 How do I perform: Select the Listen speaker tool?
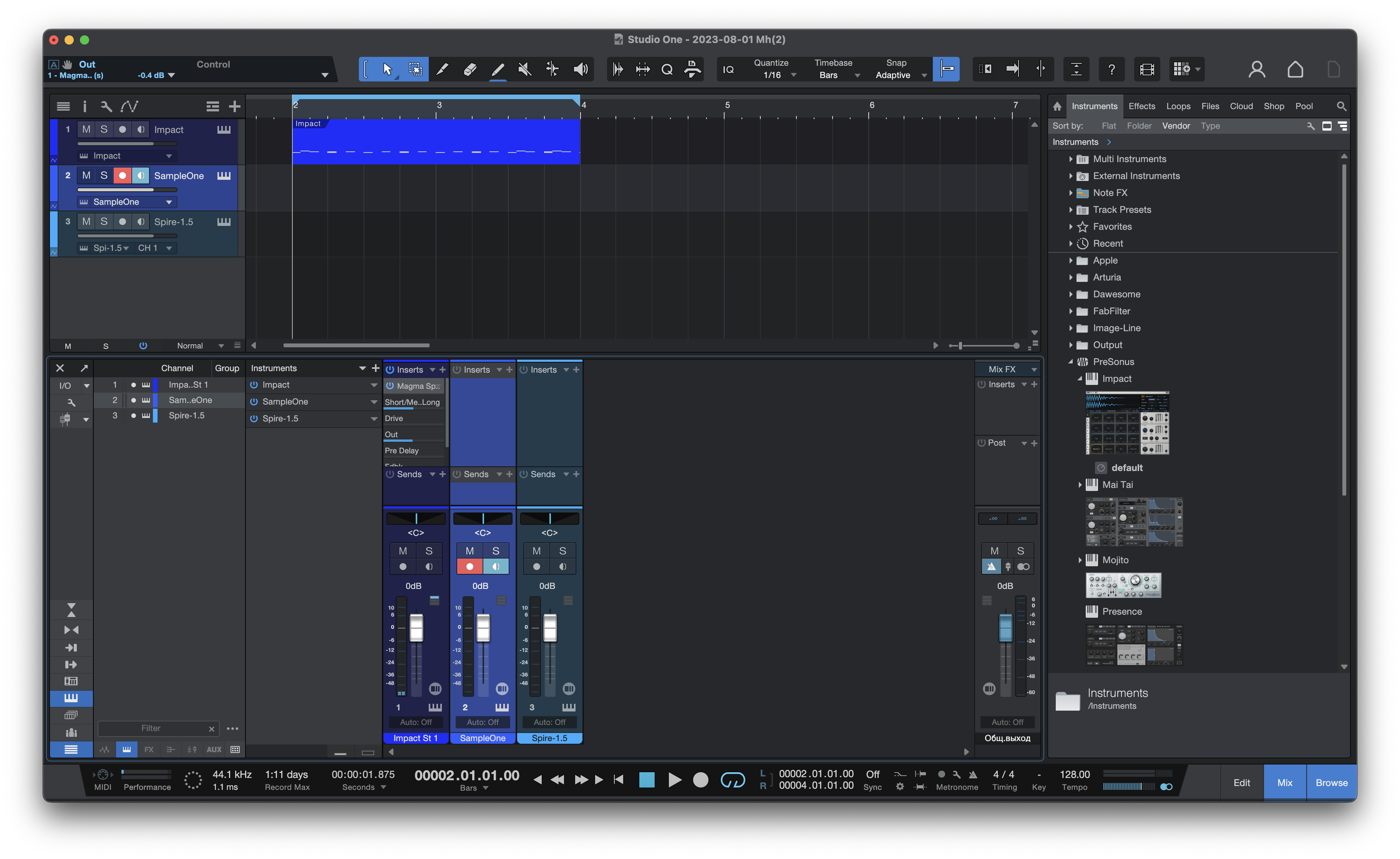pos(580,69)
